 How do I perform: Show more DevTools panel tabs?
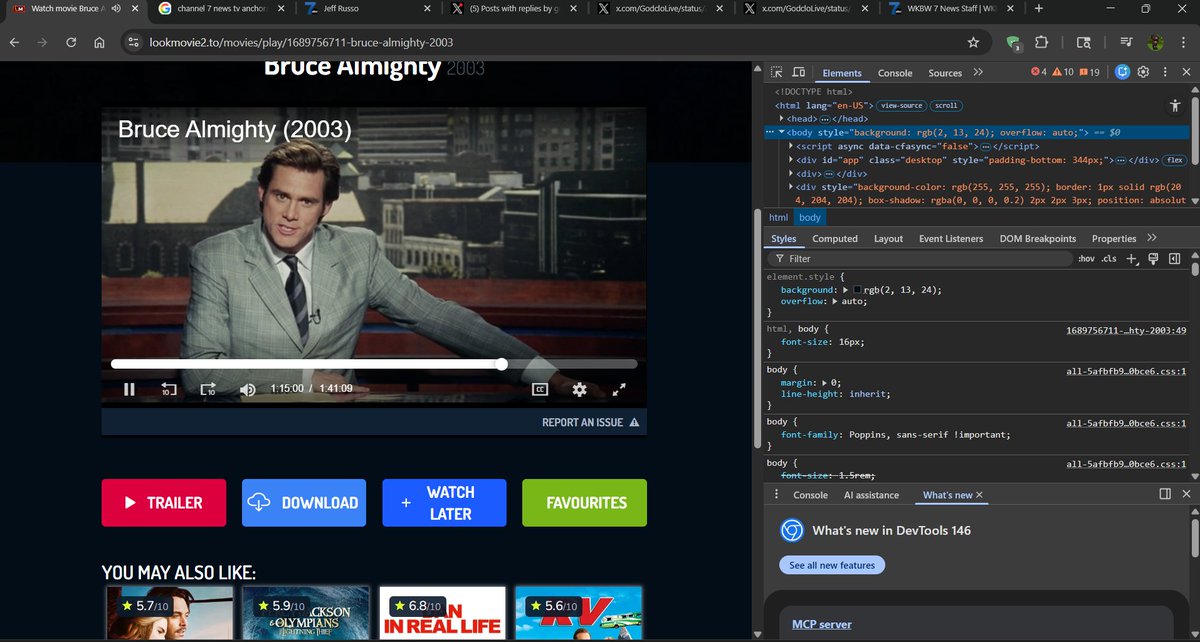[977, 73]
